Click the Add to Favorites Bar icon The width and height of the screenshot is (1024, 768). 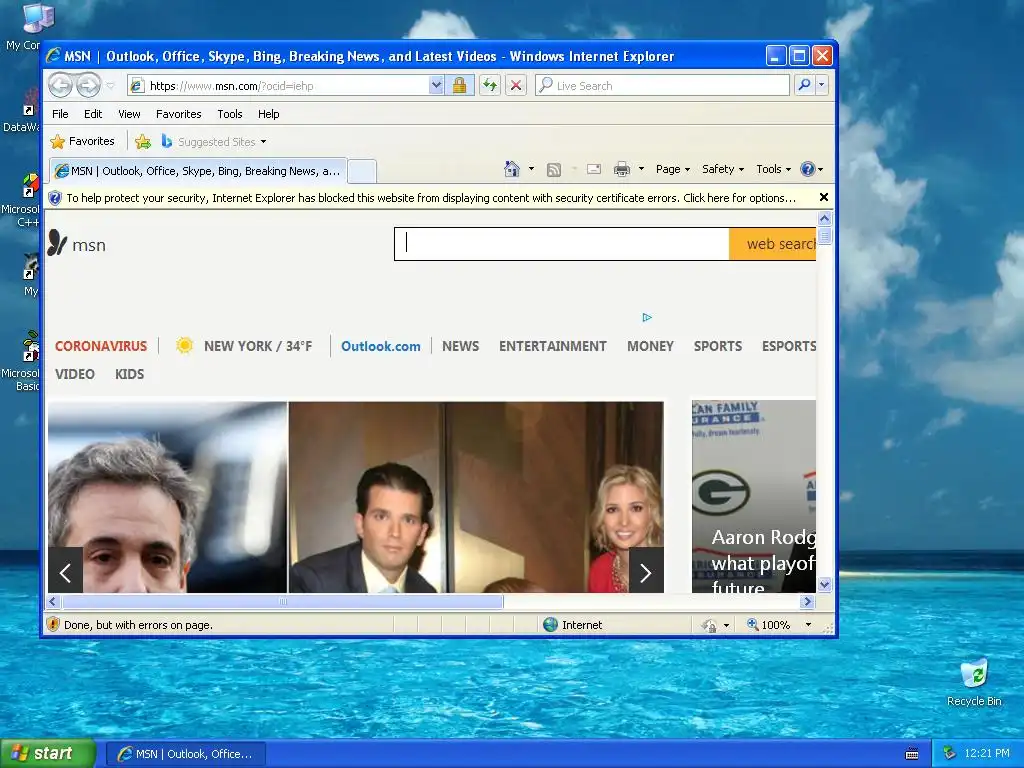pos(142,141)
